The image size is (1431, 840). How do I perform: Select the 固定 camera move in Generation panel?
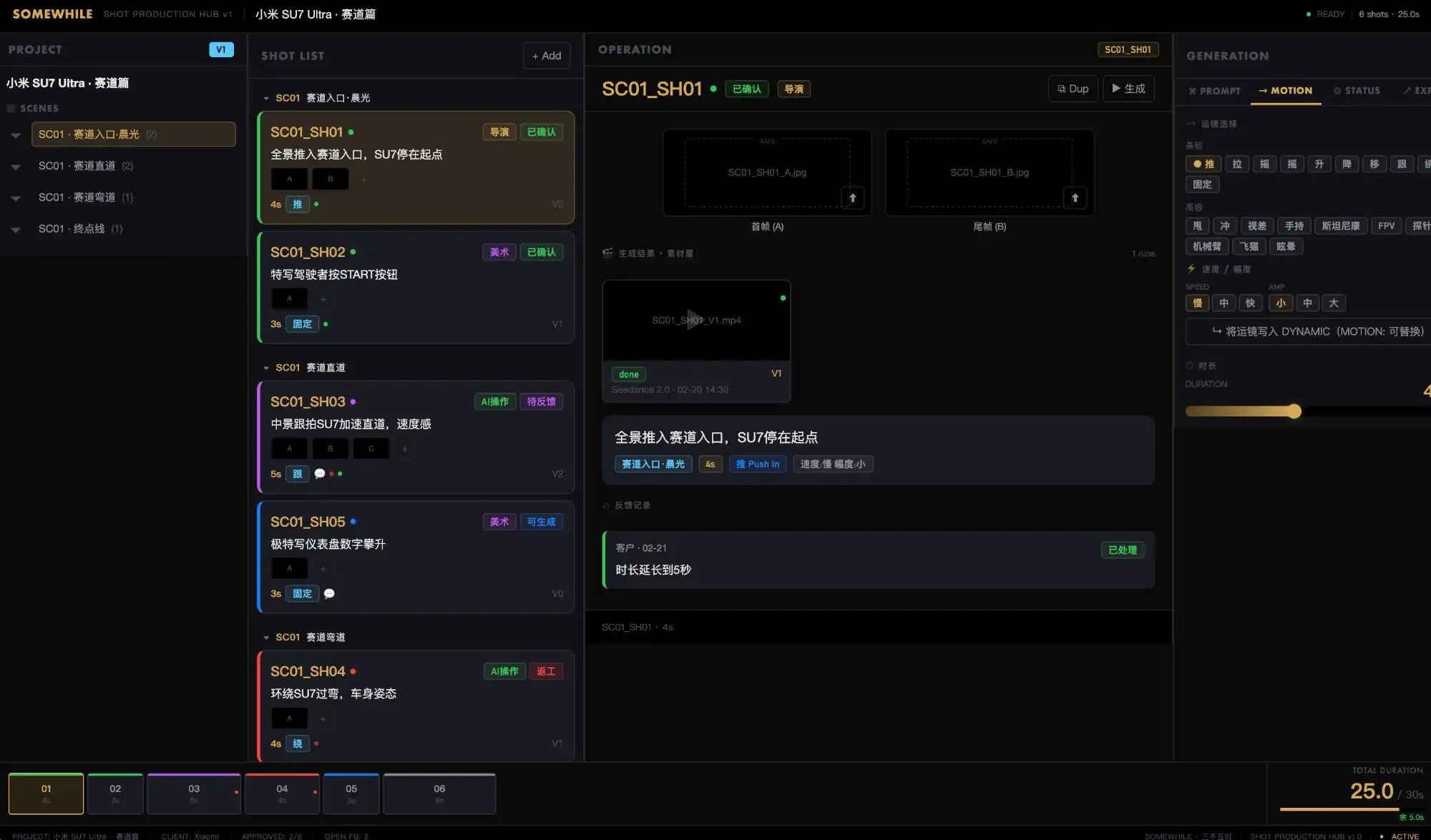(x=1202, y=185)
